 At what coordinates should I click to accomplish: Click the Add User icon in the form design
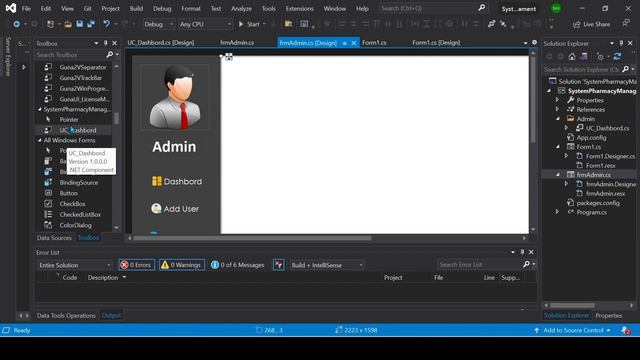(156, 209)
